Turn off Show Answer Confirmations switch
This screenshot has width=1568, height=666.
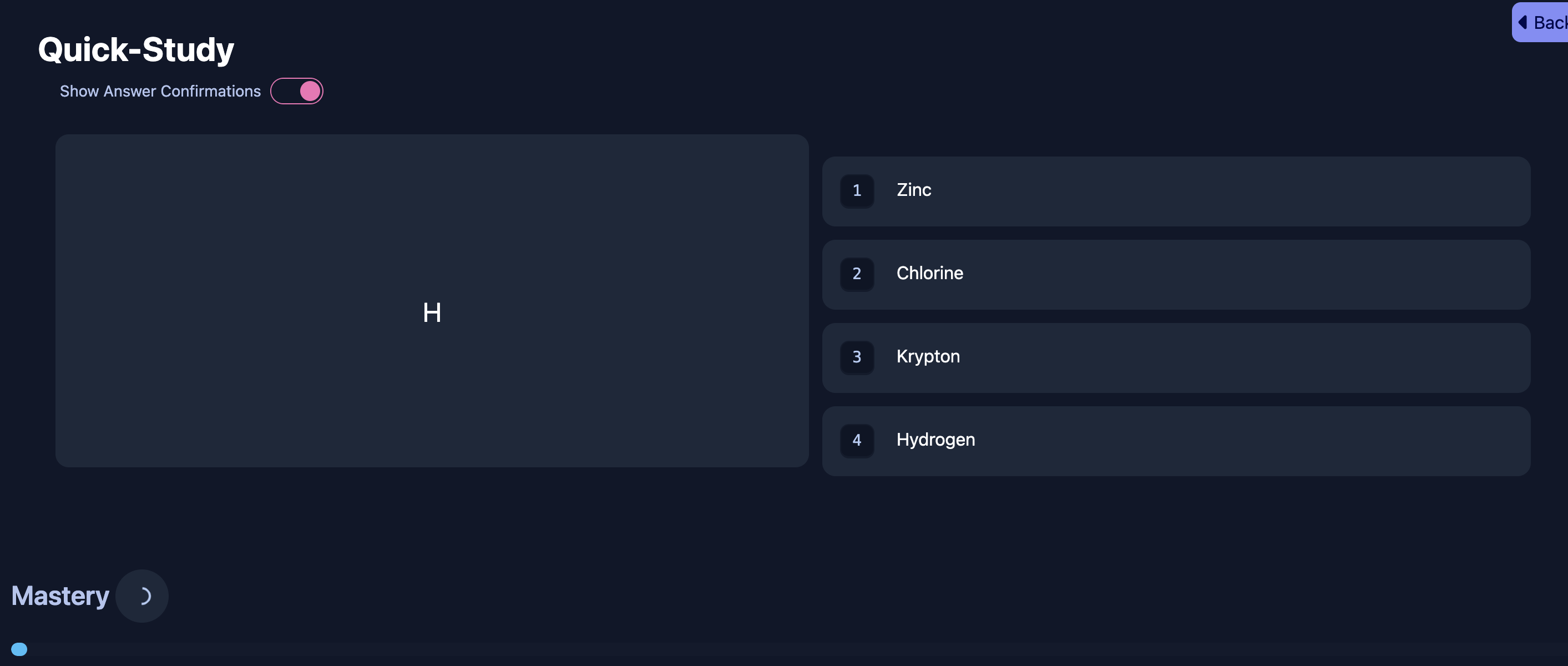(296, 92)
